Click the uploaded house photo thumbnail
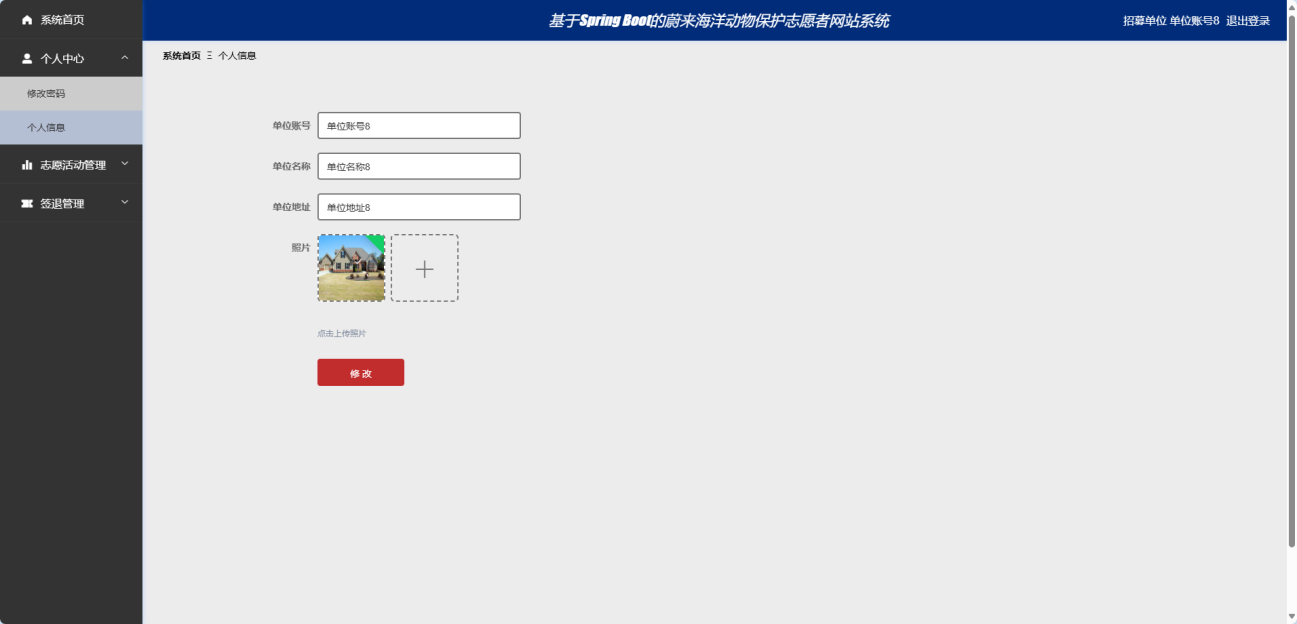The width and height of the screenshot is (1297, 624). [x=351, y=268]
